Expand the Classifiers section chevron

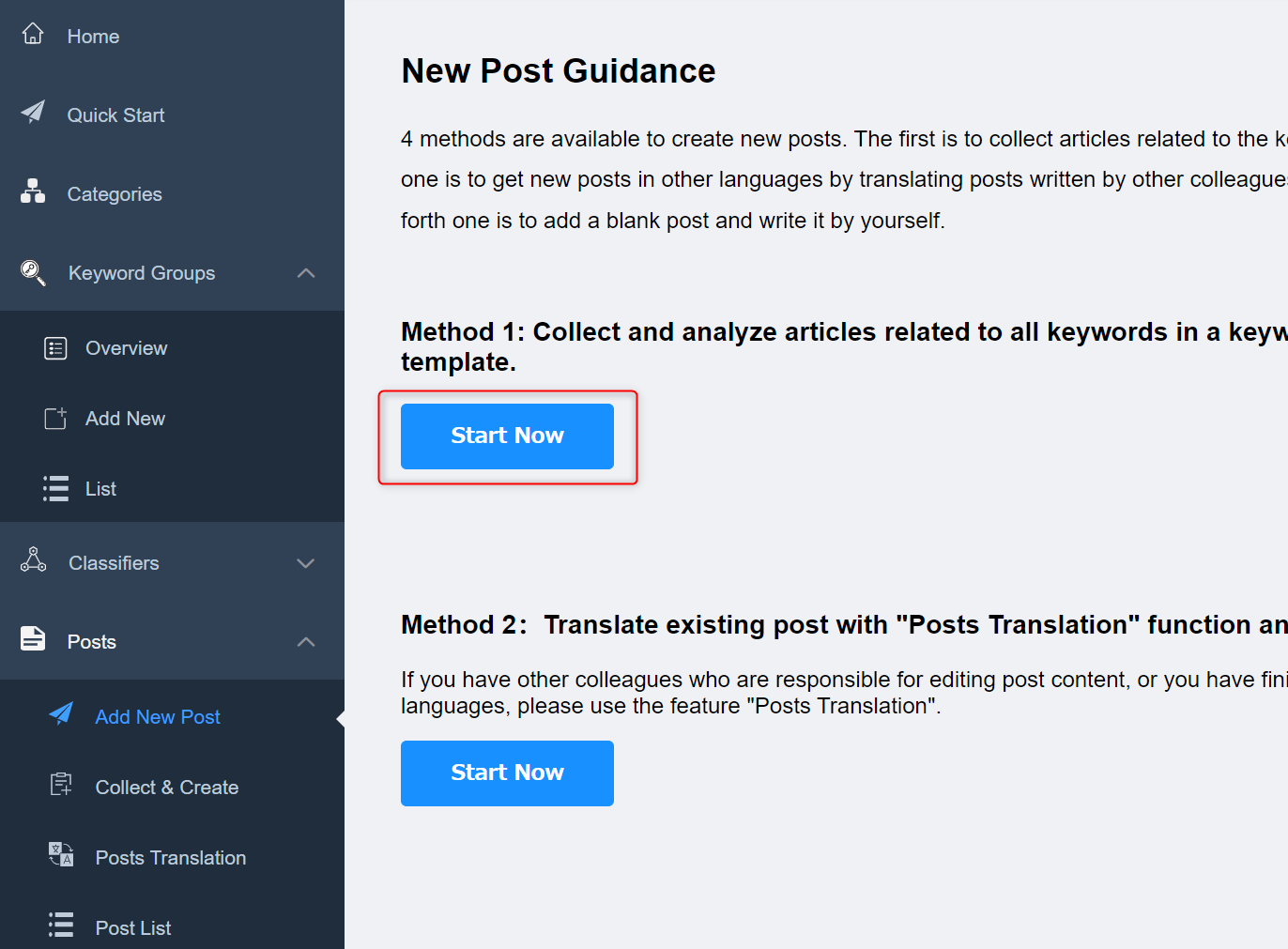point(306,563)
